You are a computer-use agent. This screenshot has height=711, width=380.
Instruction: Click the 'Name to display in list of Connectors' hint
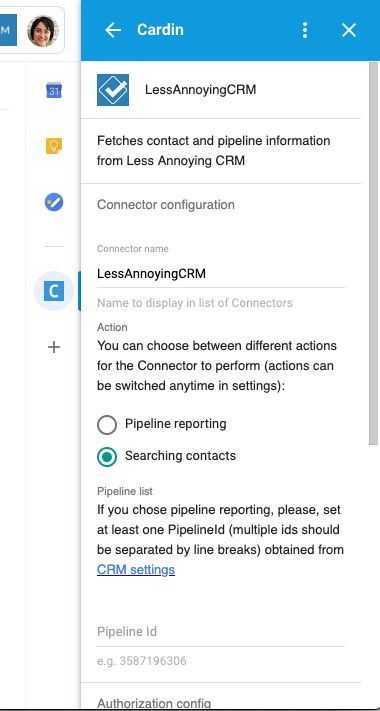(x=195, y=303)
